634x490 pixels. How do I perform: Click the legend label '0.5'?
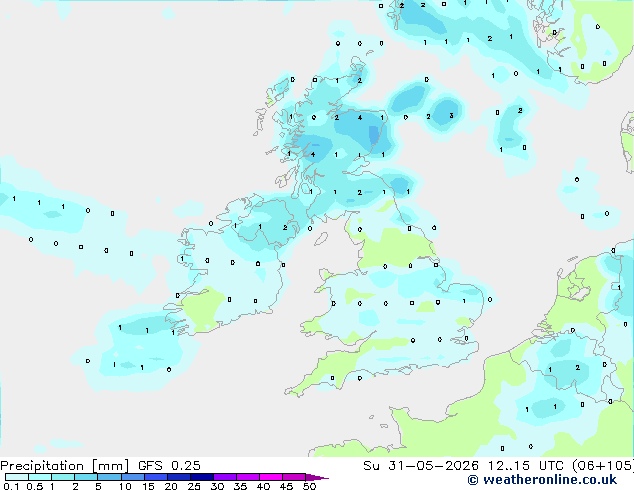point(35,486)
